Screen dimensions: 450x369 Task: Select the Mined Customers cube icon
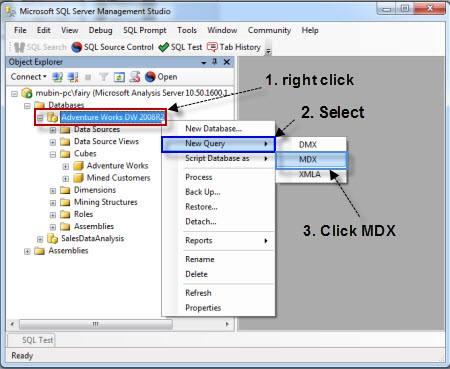click(78, 178)
